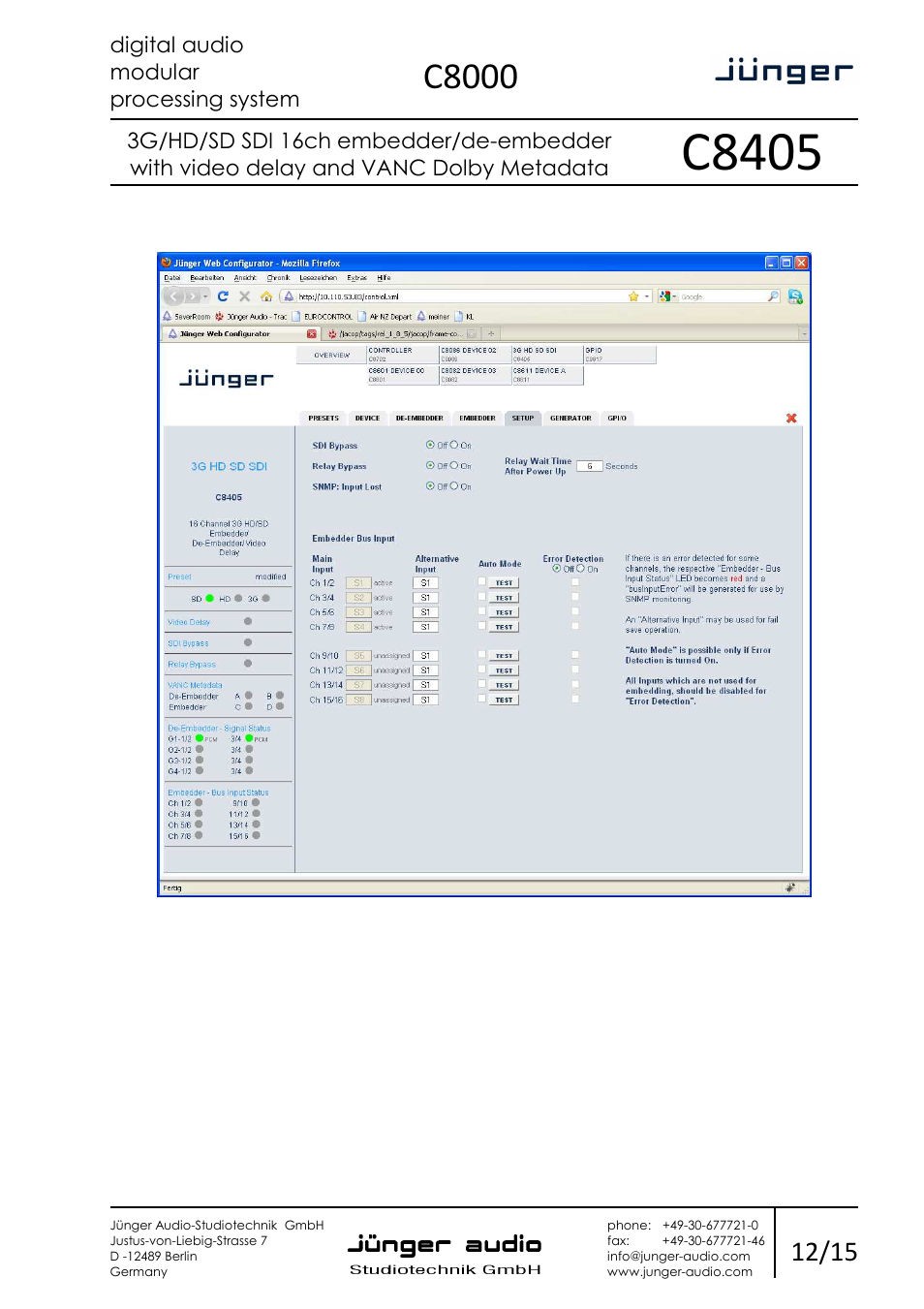Open a new tab with the plus icon
The width and height of the screenshot is (924, 1309).
491,333
